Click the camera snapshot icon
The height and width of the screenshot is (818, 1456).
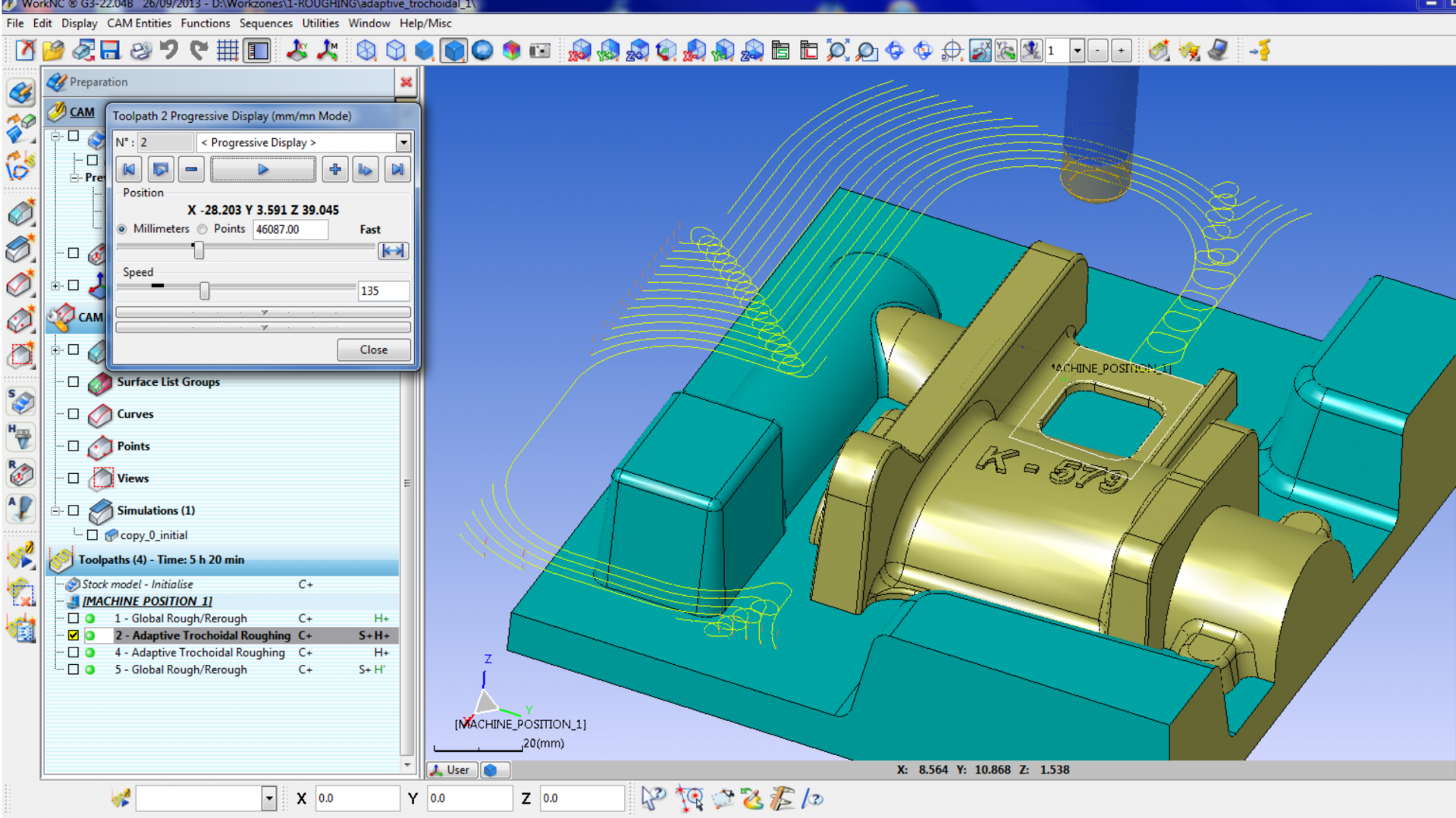click(540, 51)
